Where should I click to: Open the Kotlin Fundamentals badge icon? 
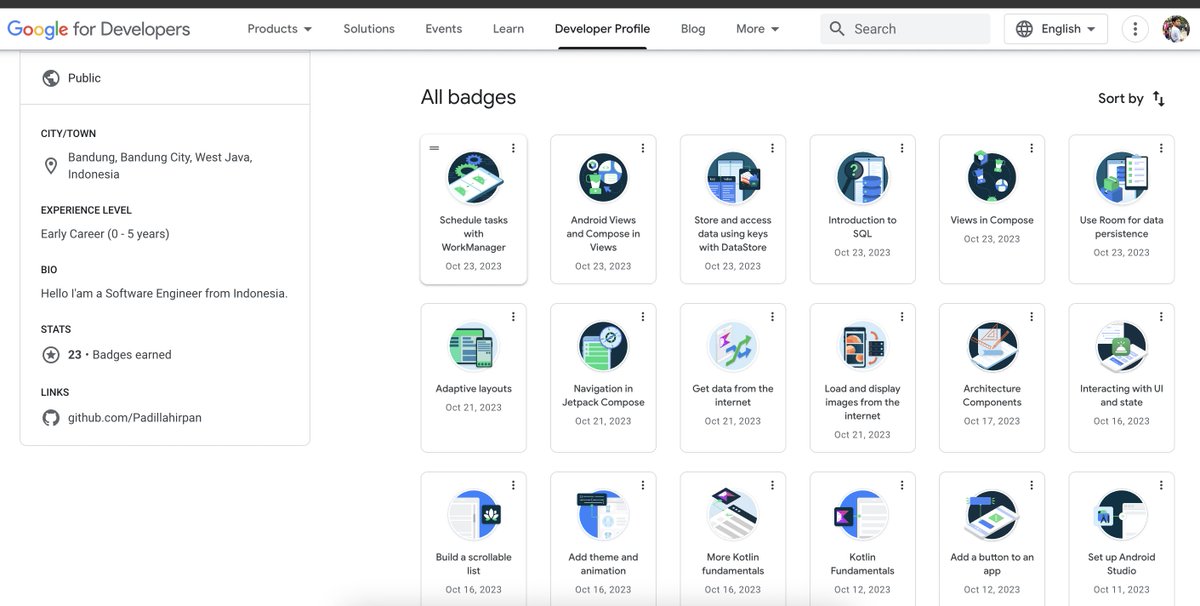[862, 516]
